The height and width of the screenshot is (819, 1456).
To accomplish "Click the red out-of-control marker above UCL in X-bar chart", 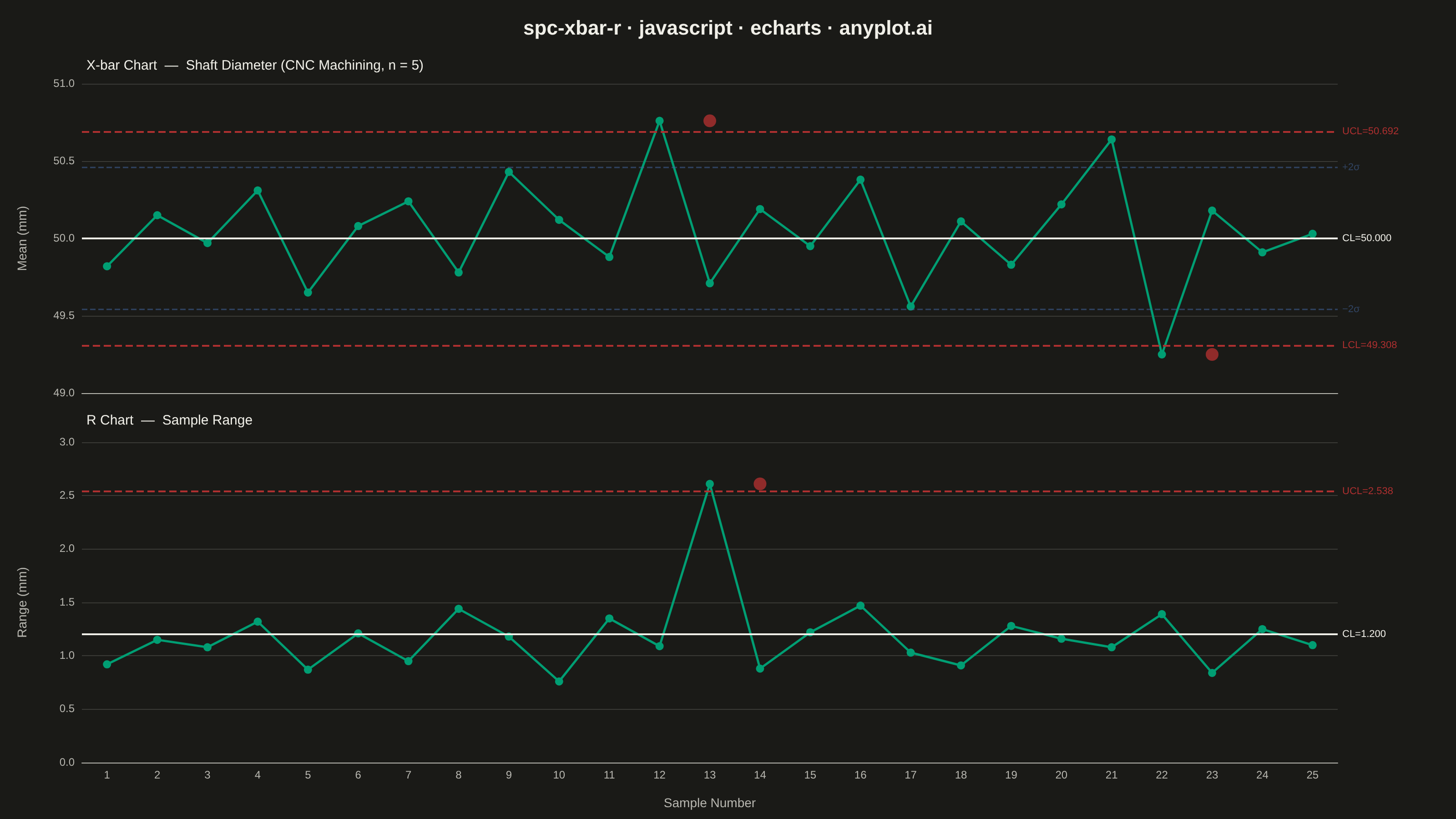I will 709,121.
